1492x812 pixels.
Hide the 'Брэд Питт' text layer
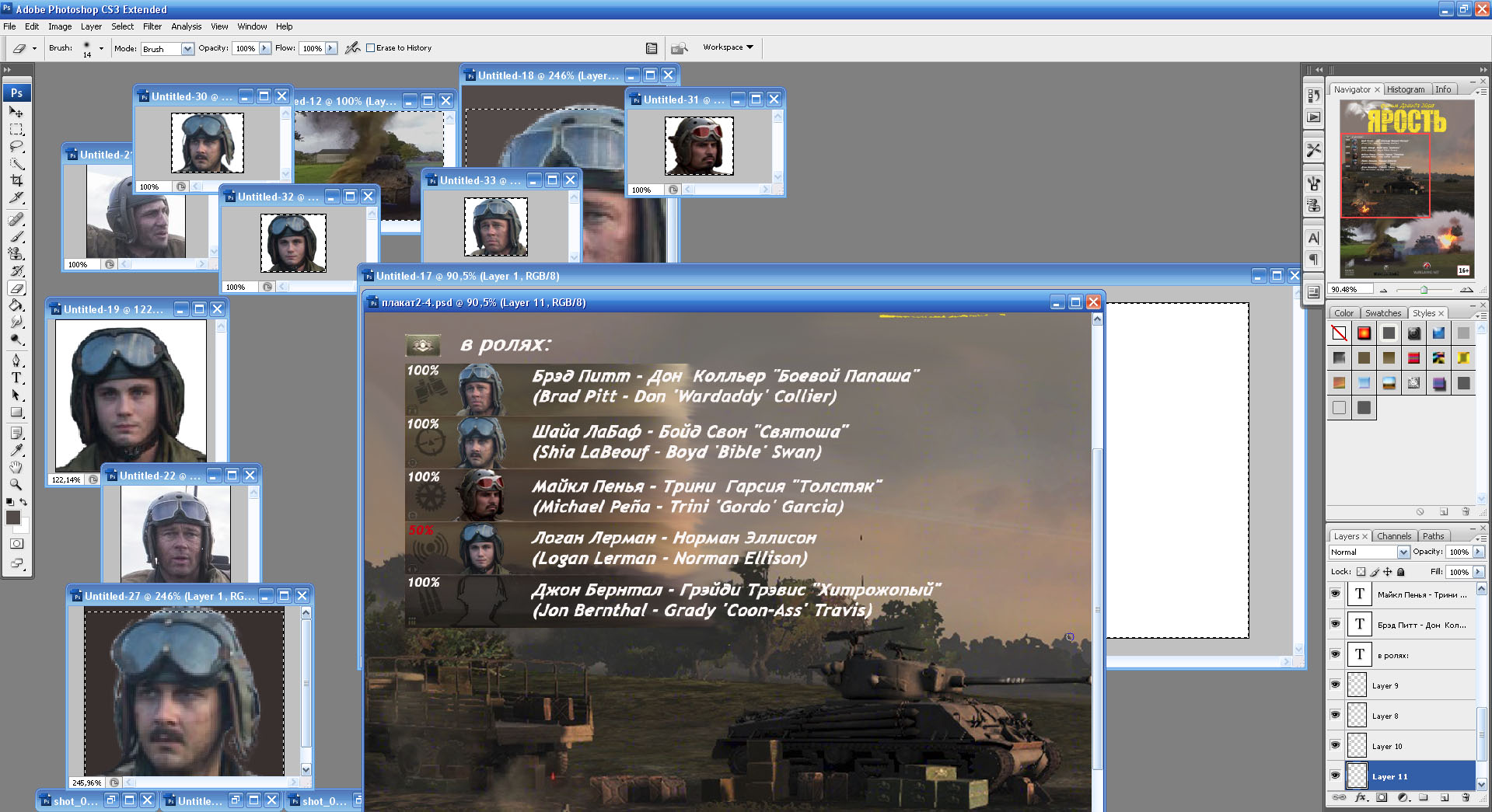(1336, 624)
